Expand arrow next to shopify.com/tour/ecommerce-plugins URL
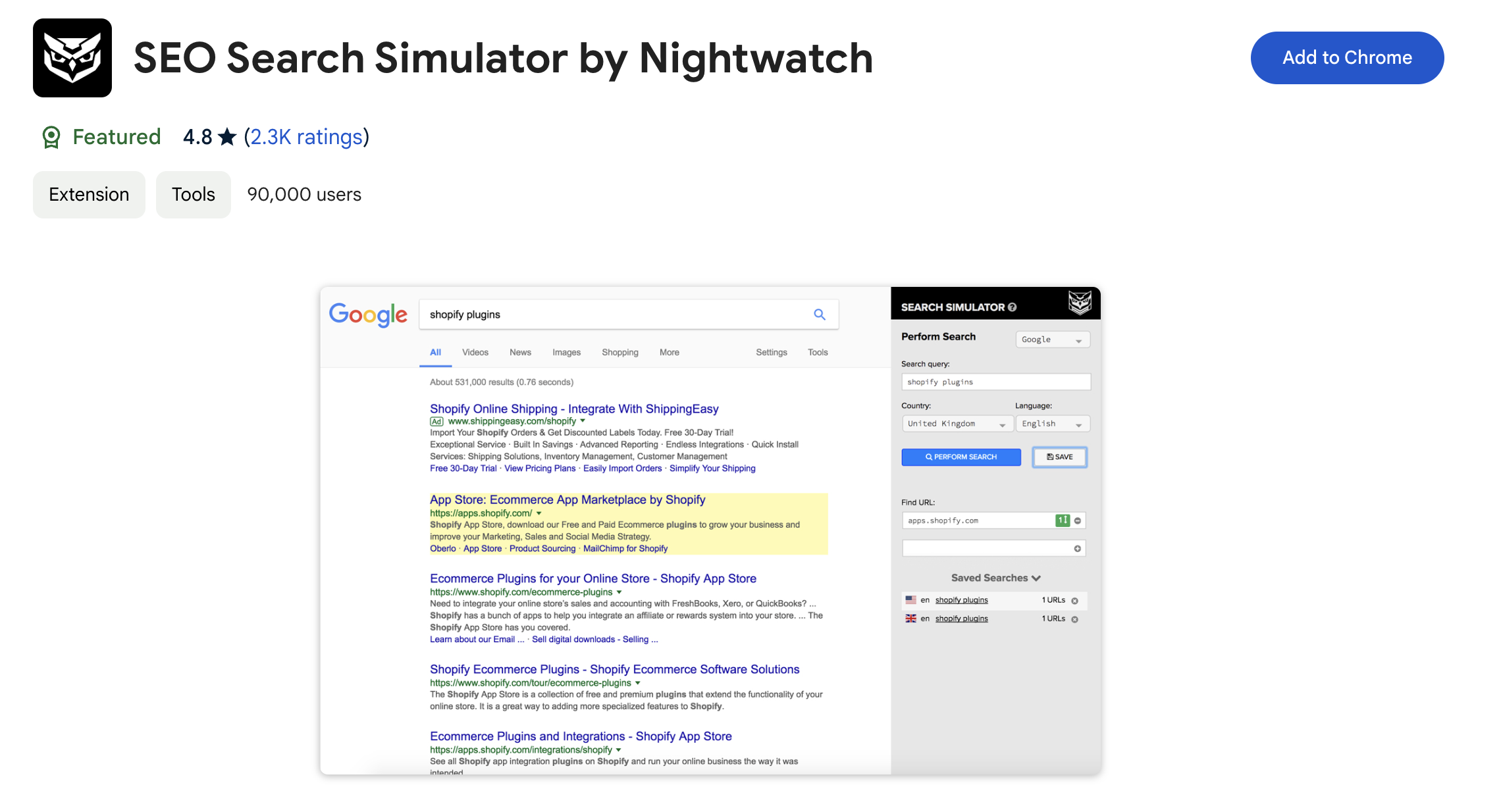Screen dimensions: 1501x812 [638, 683]
